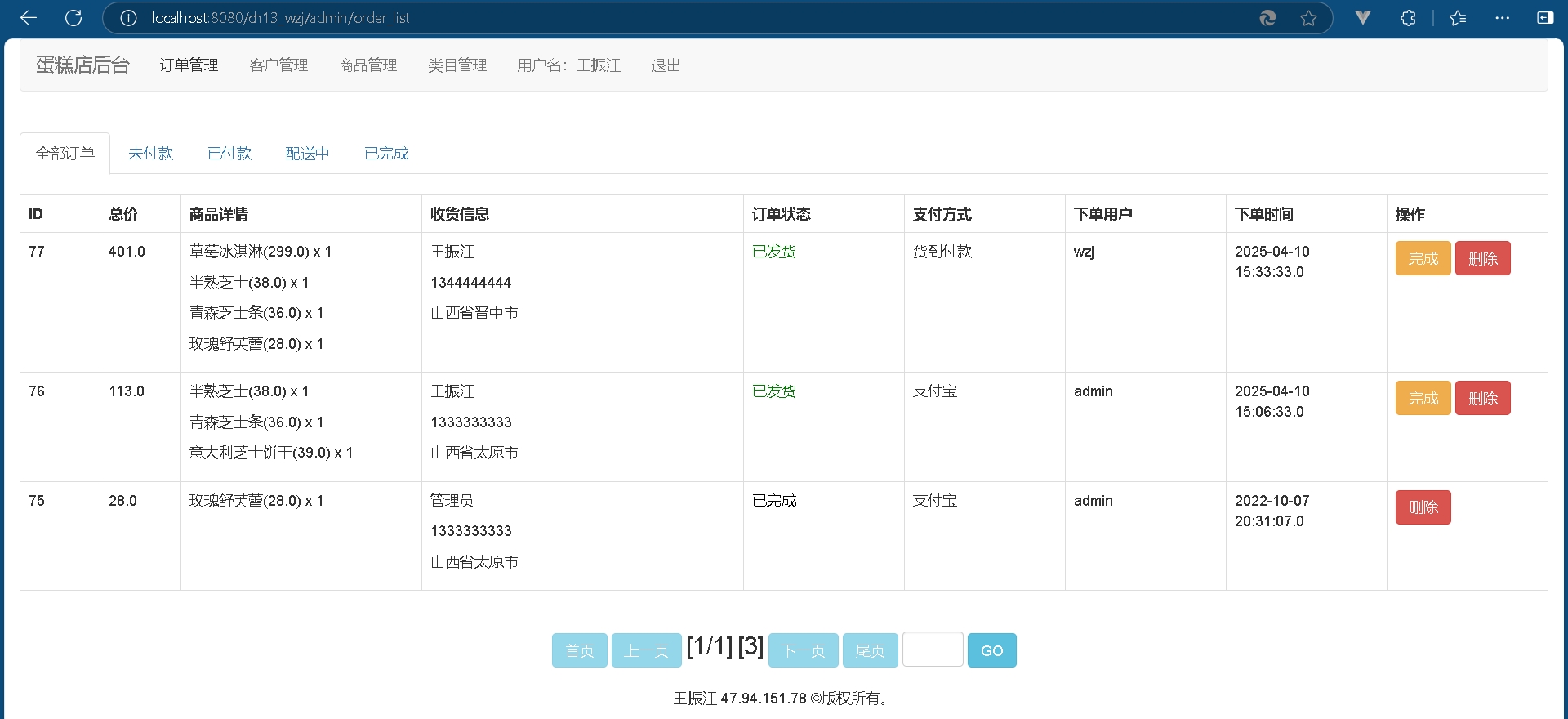The height and width of the screenshot is (719, 1568).
Task: Show the 已完成 orders tab
Action: pyautogui.click(x=386, y=154)
